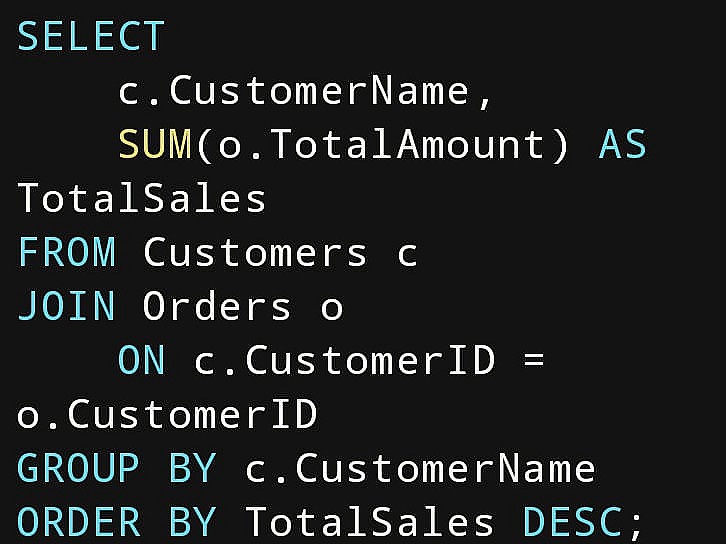The image size is (726, 544).
Task: Click the GROUP BY keywords
Action: point(117,468)
